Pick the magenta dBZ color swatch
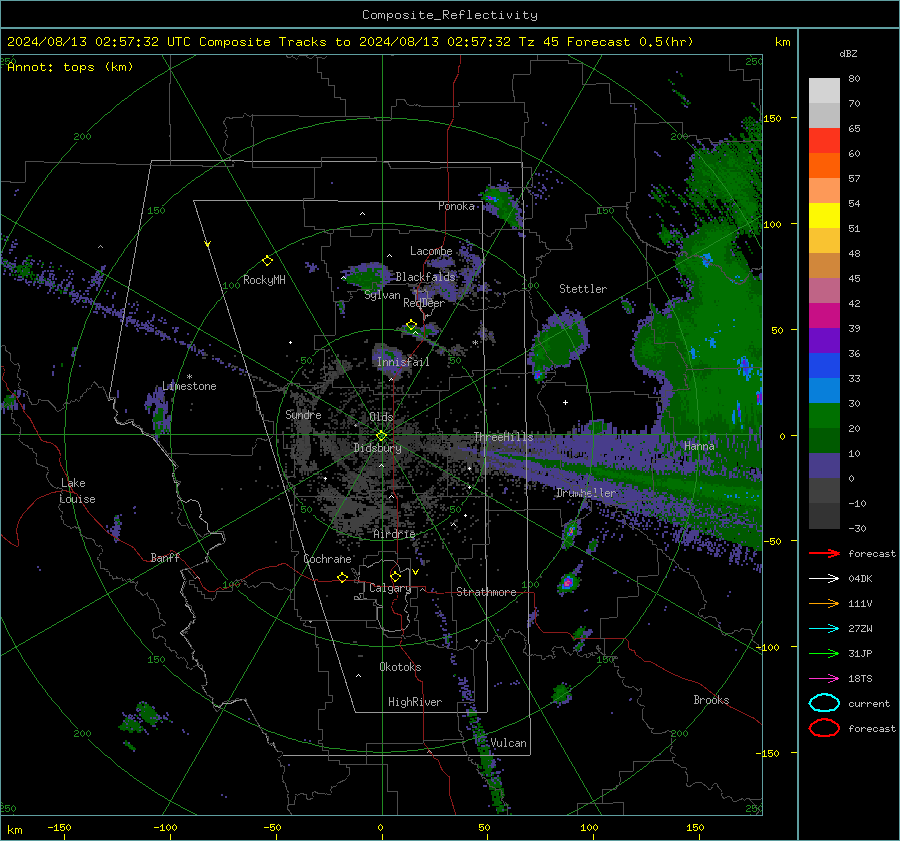Screen dimensions: 900x841 coord(824,316)
